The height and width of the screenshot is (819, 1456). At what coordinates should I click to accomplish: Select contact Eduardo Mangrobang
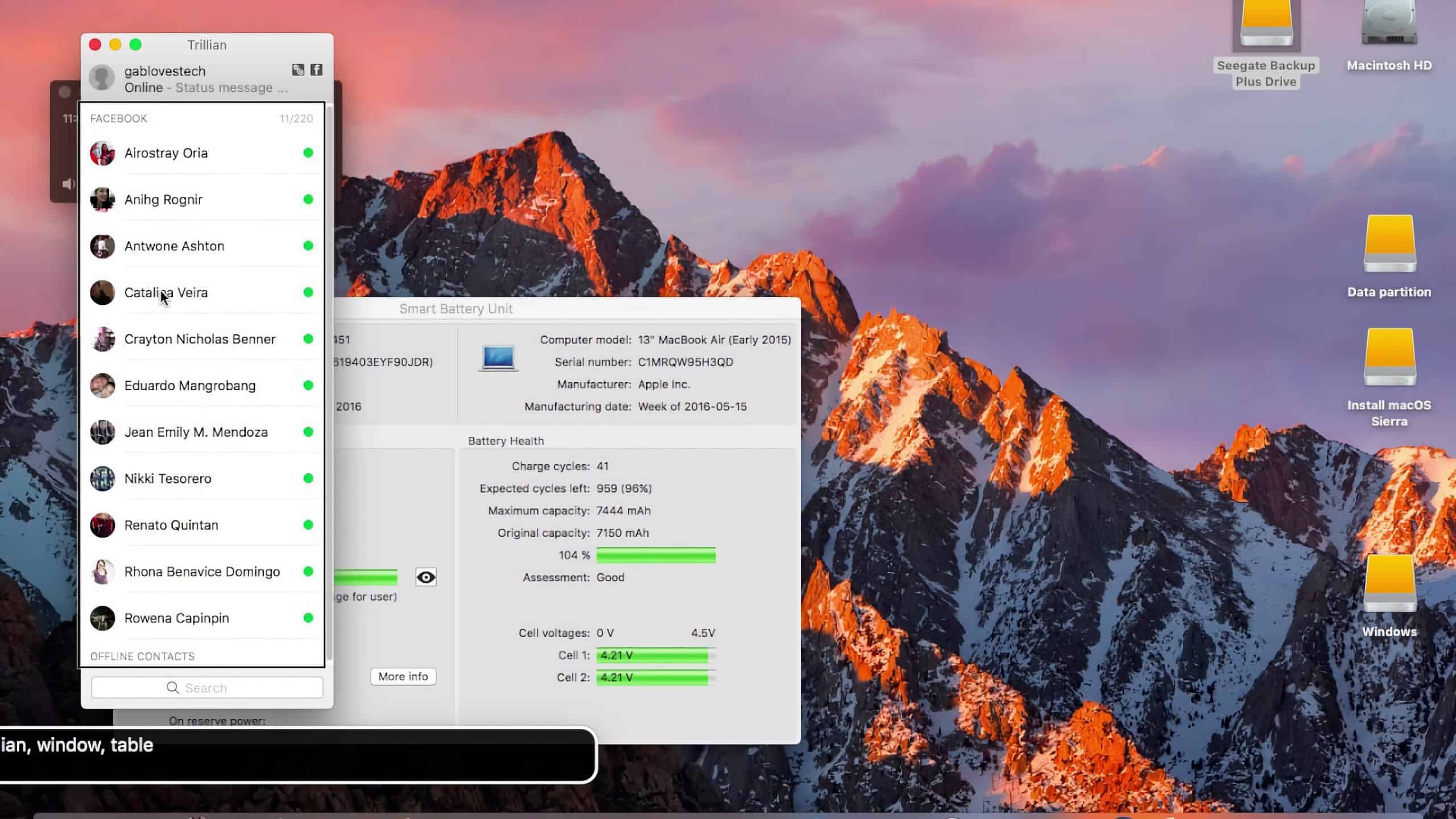click(201, 386)
